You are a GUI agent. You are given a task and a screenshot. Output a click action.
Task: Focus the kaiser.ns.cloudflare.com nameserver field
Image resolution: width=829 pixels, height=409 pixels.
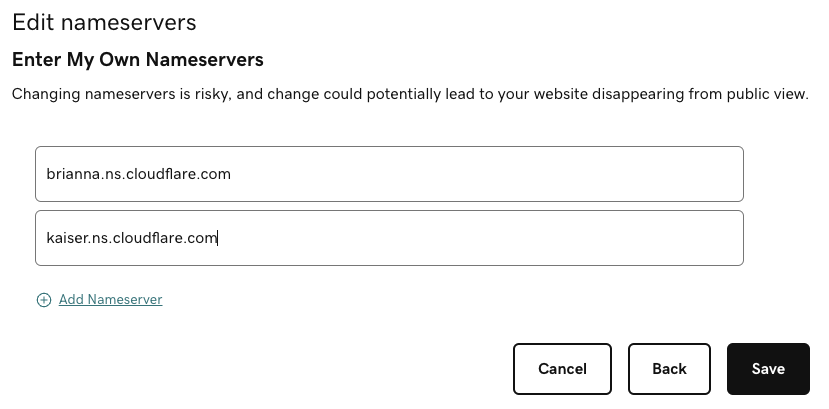[389, 238]
